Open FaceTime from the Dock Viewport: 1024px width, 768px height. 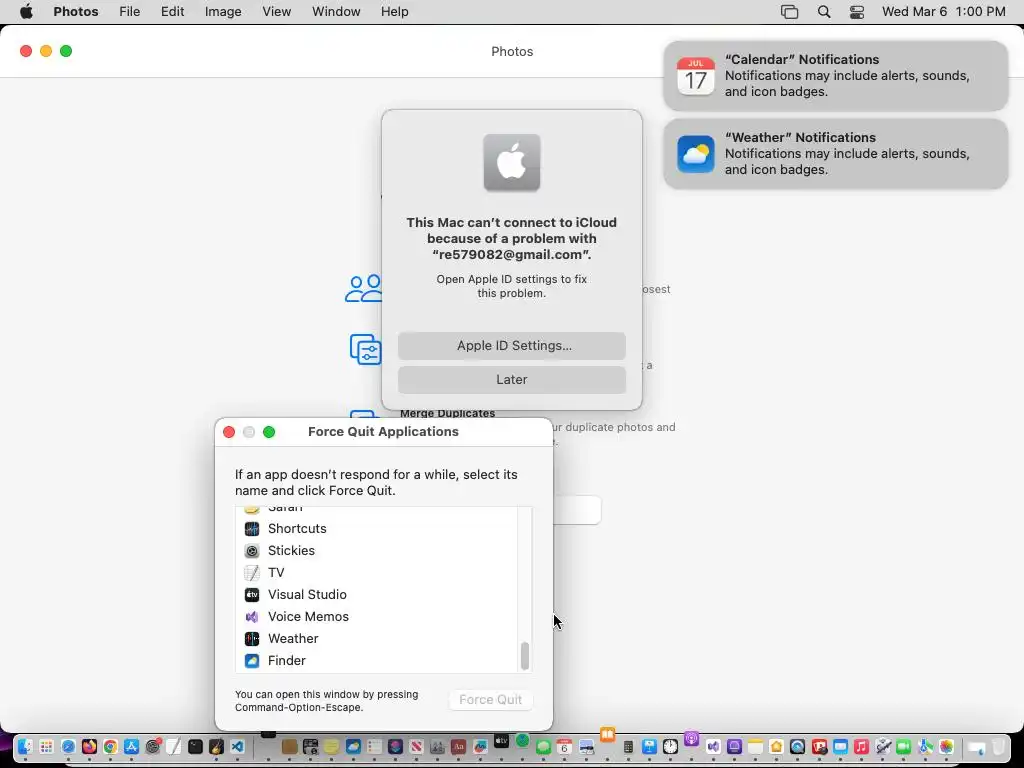pyautogui.click(x=904, y=746)
